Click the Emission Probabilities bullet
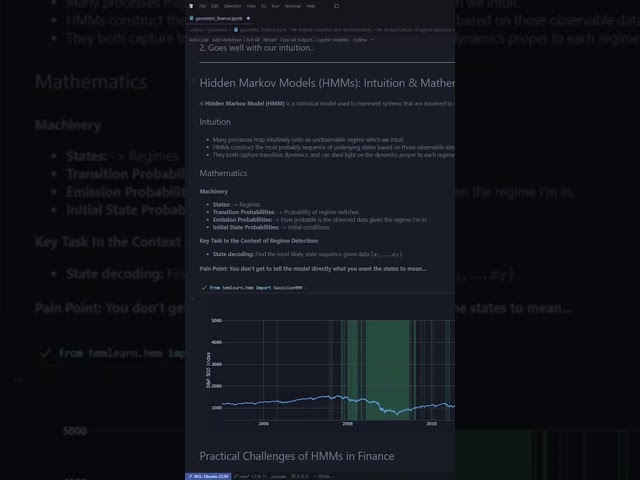 (x=320, y=220)
